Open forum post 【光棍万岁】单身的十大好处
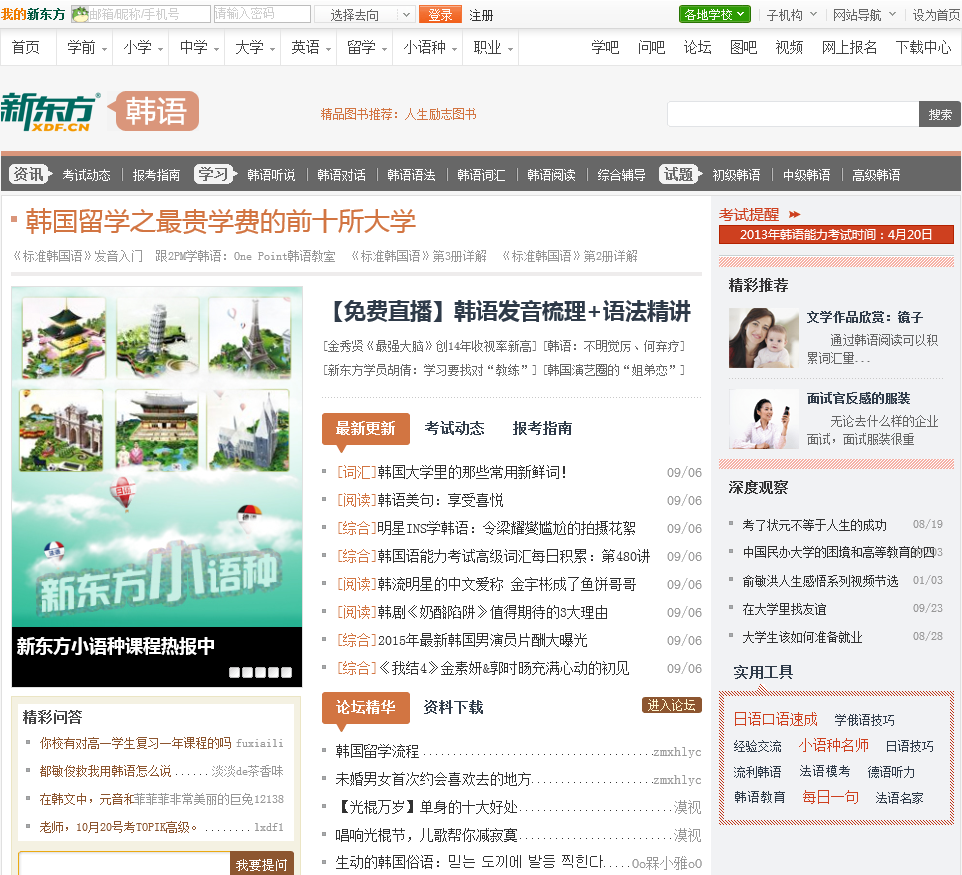962x875 pixels. tap(426, 808)
